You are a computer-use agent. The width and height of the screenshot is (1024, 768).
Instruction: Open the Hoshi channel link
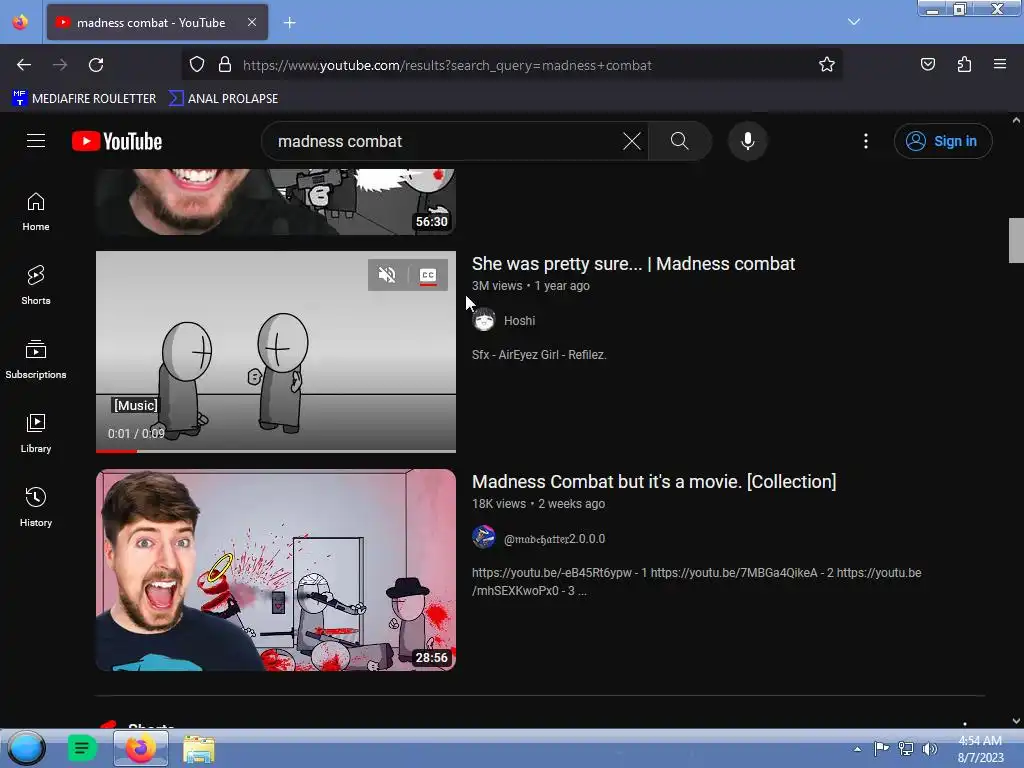[x=519, y=321]
